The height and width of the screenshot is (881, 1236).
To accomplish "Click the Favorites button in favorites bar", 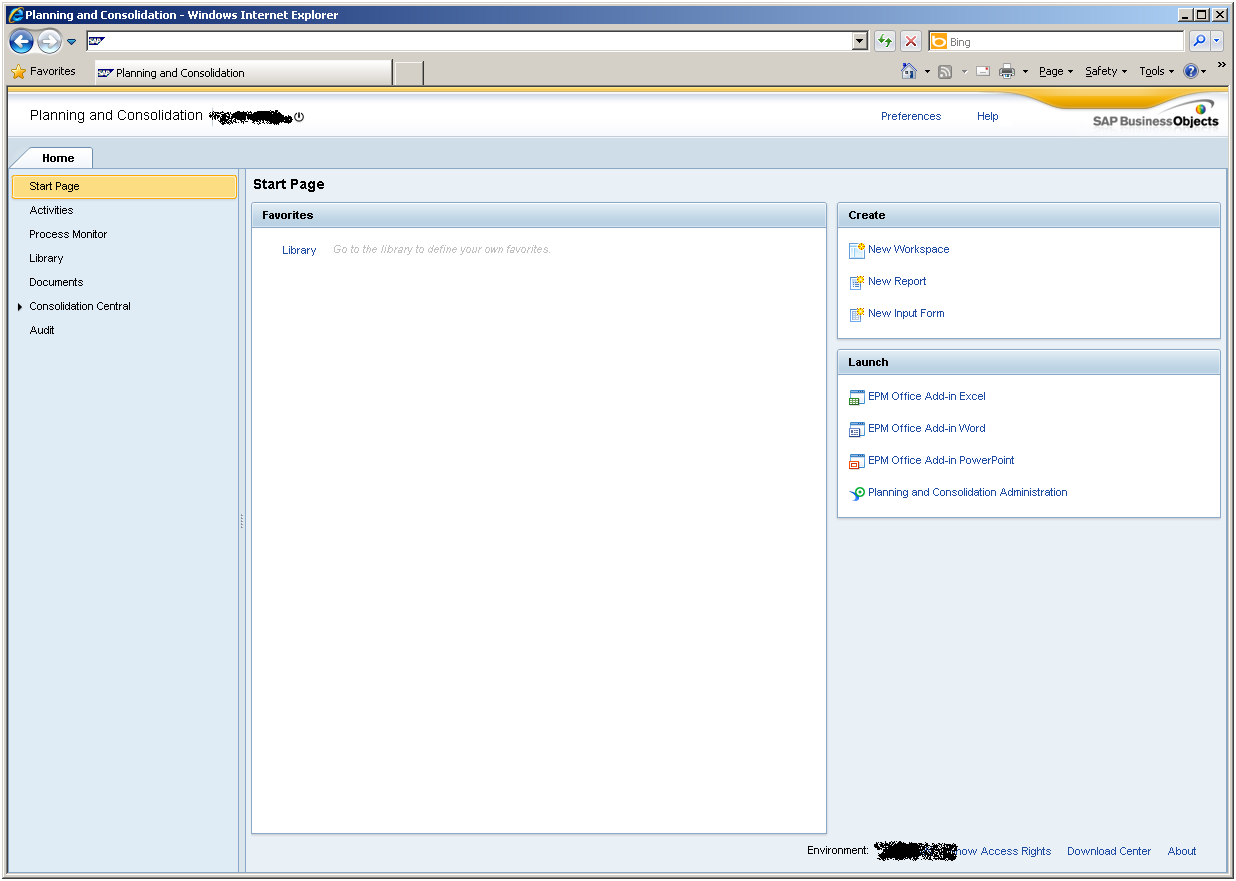I will 44,72.
